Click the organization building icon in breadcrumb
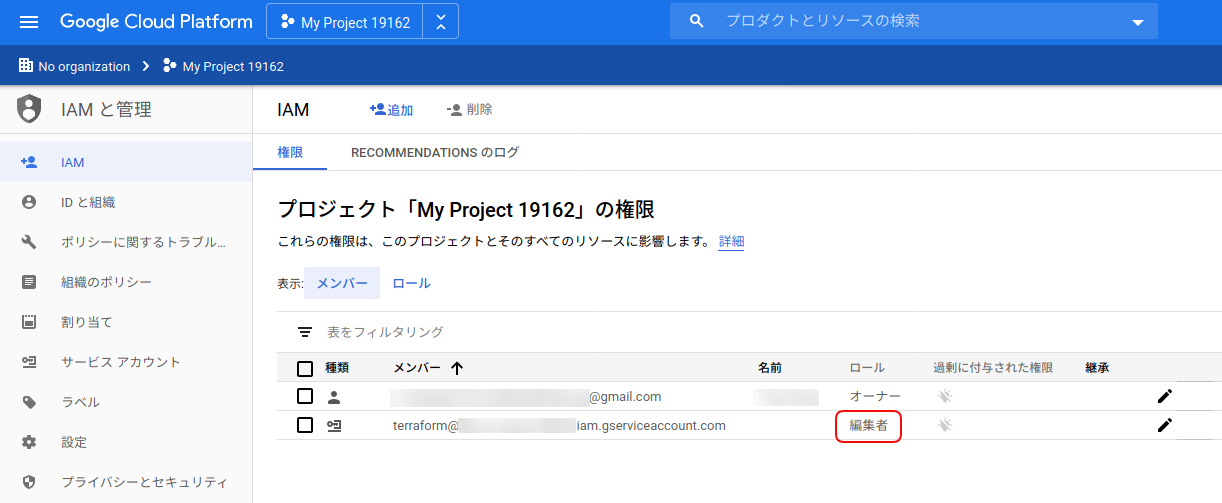This screenshot has width=1222, height=503. 26,66
